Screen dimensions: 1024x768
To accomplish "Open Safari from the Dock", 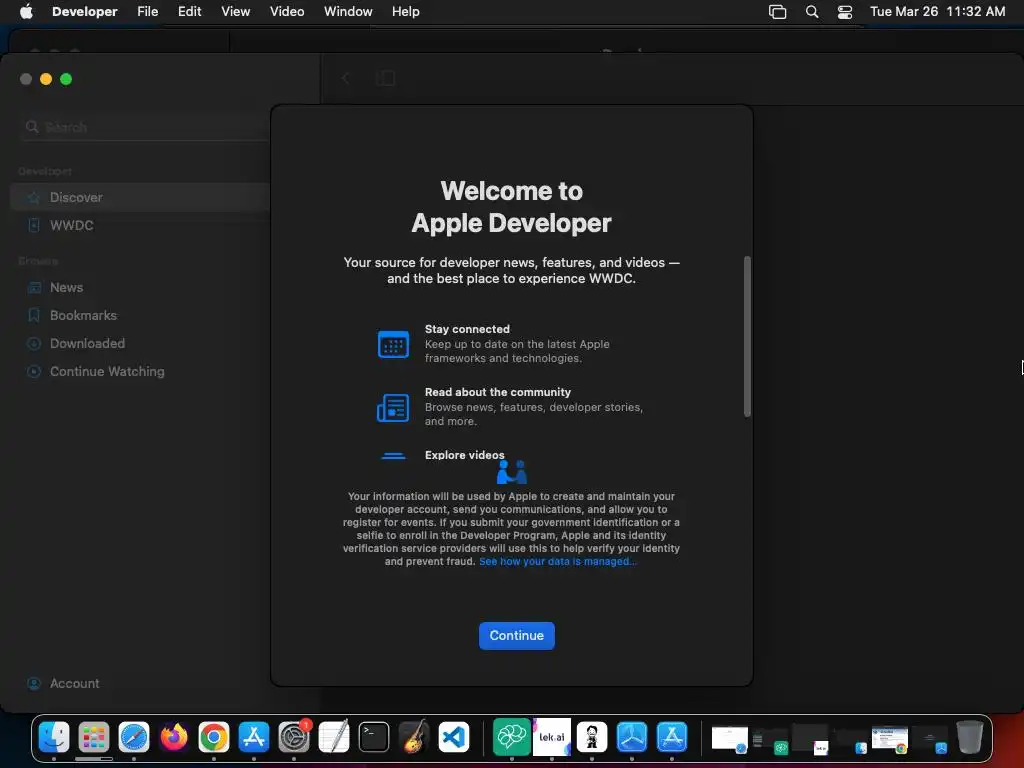I will (134, 737).
